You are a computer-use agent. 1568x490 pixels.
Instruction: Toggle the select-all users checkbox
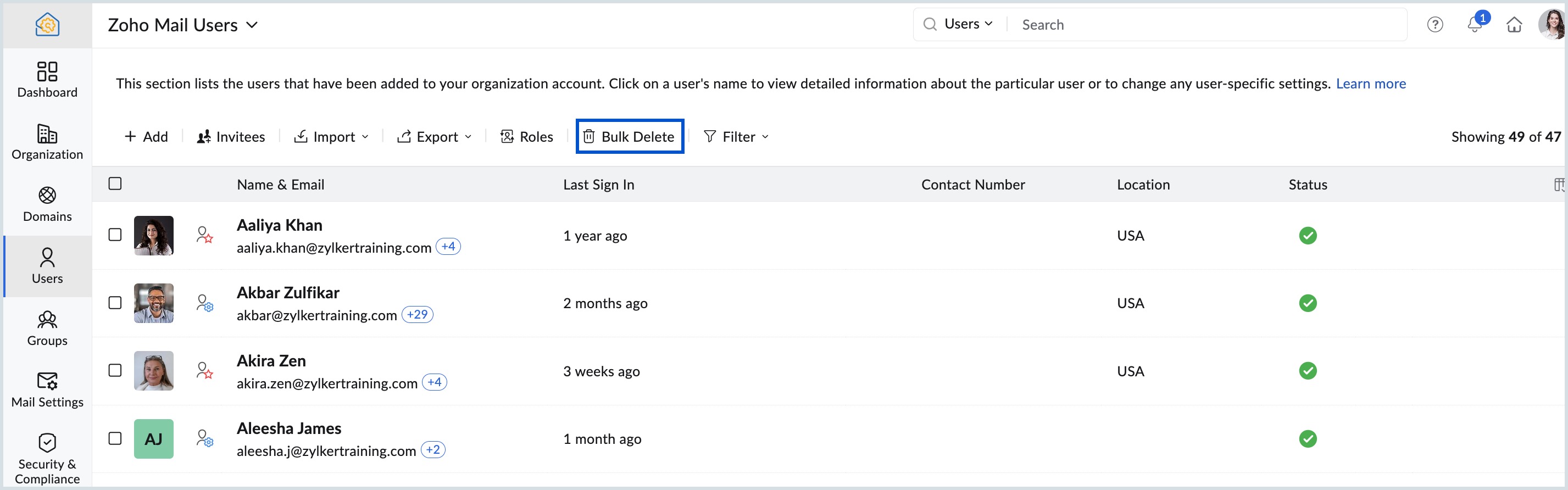pos(115,183)
